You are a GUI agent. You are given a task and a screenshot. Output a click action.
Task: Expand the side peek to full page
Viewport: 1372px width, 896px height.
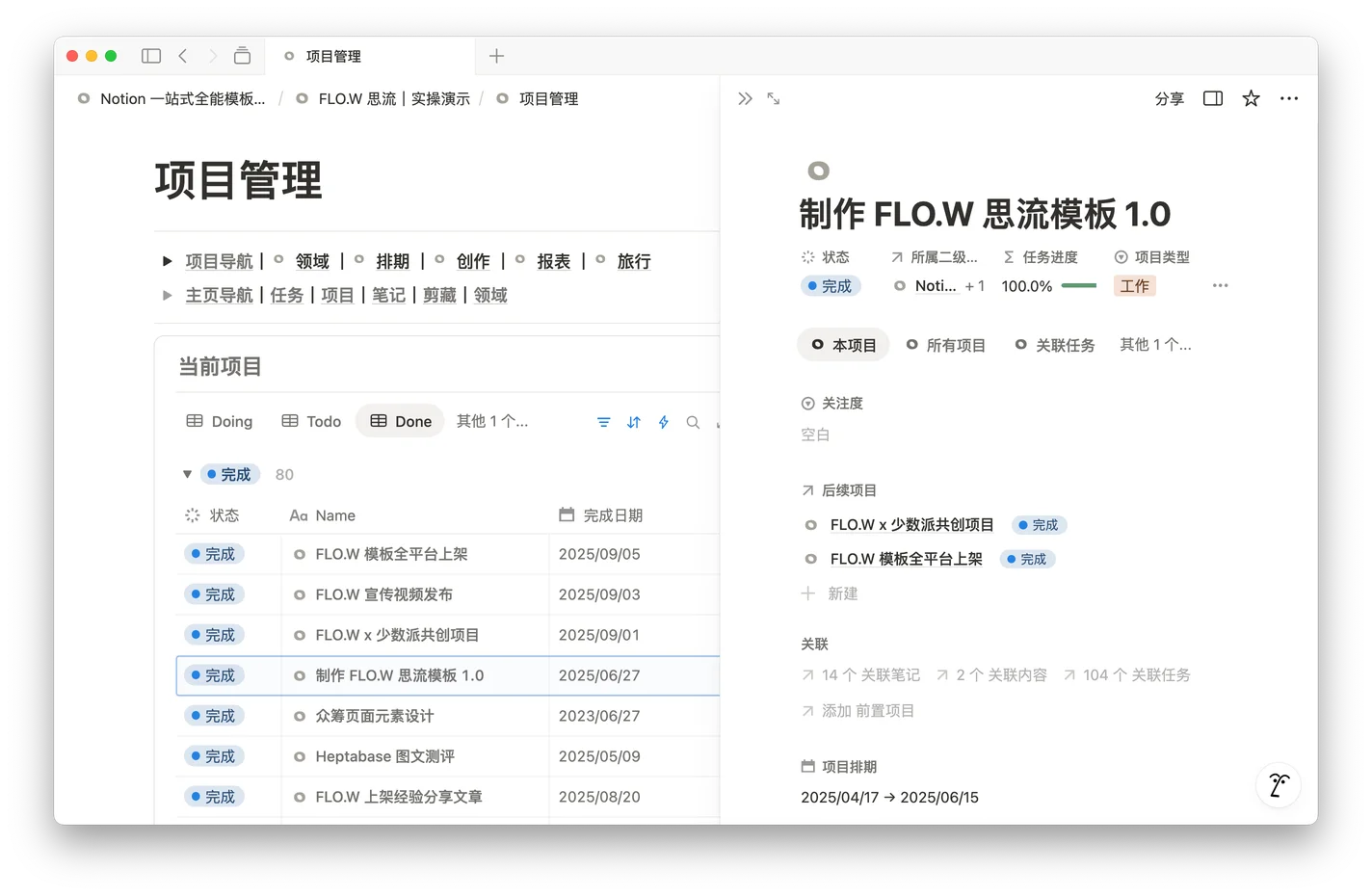[x=774, y=97]
